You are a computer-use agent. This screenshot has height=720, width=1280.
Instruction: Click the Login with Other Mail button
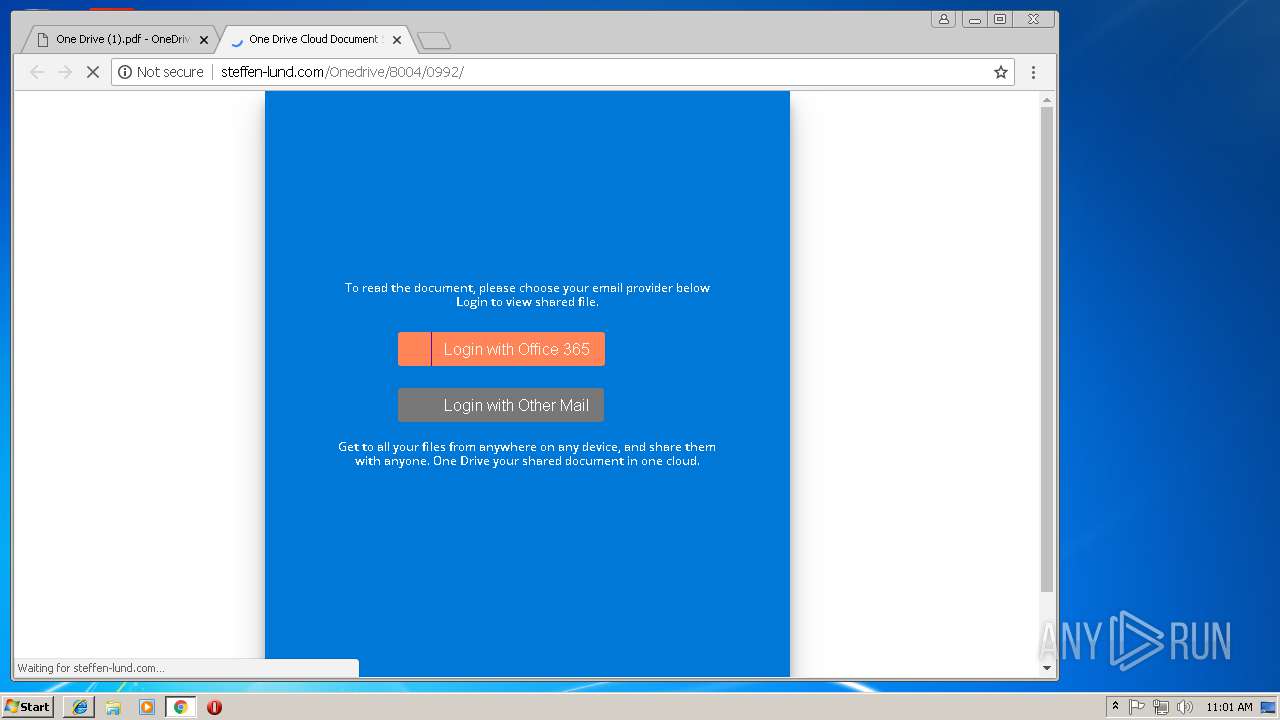coord(501,405)
